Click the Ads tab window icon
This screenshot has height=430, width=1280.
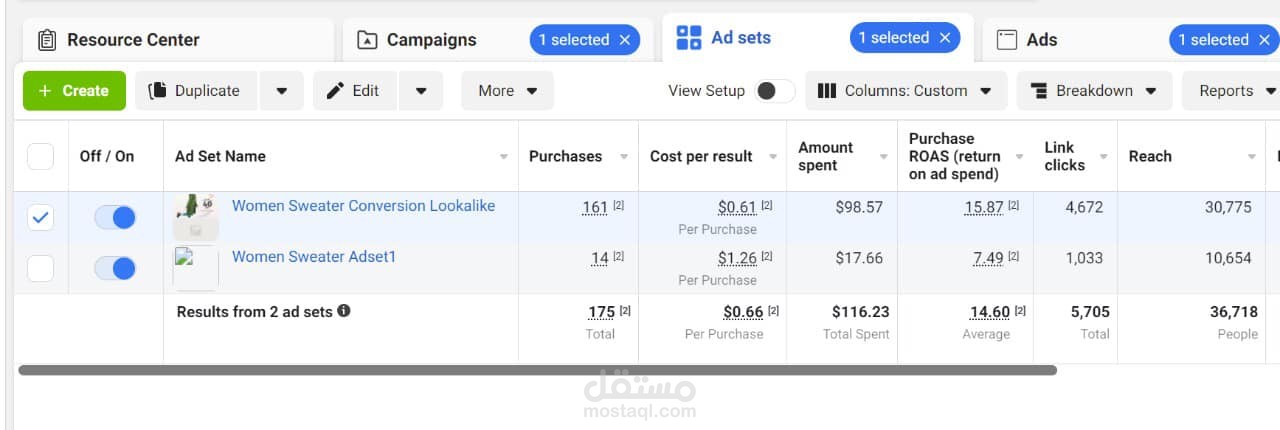1007,40
